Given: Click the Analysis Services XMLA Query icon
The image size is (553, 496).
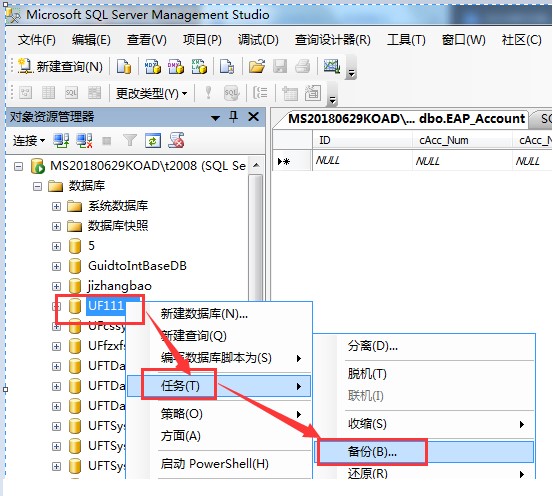Looking at the screenshot, I should coord(199,66).
